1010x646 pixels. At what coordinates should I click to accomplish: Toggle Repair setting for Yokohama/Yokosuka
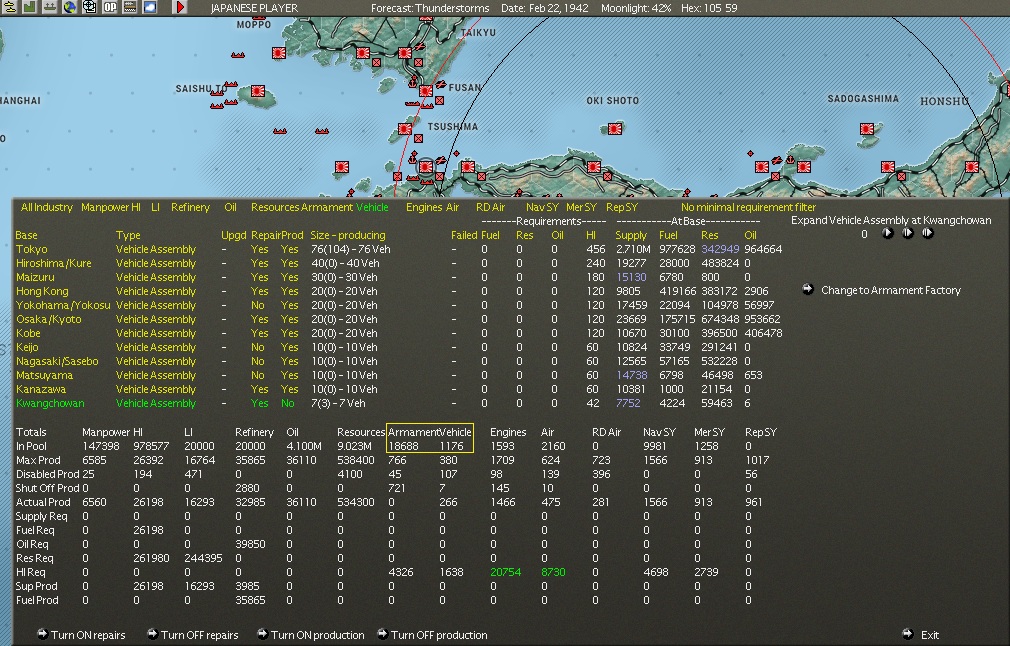[259, 305]
